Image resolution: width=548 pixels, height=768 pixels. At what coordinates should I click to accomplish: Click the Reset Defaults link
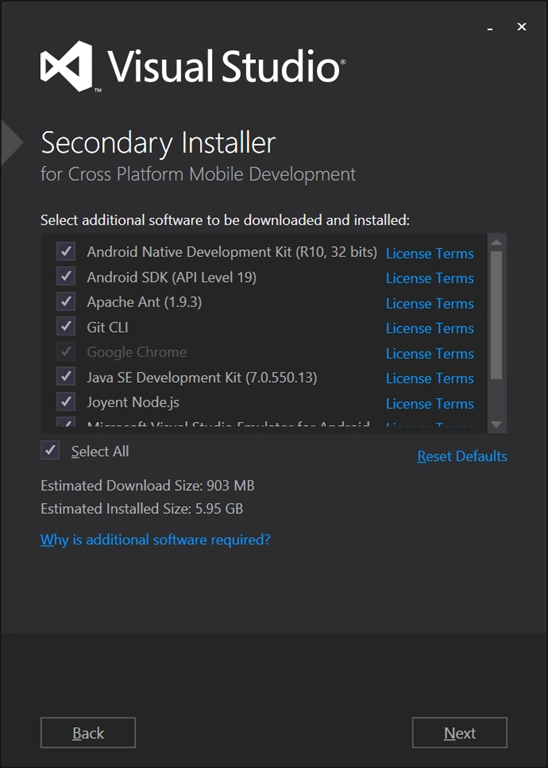[x=462, y=456]
